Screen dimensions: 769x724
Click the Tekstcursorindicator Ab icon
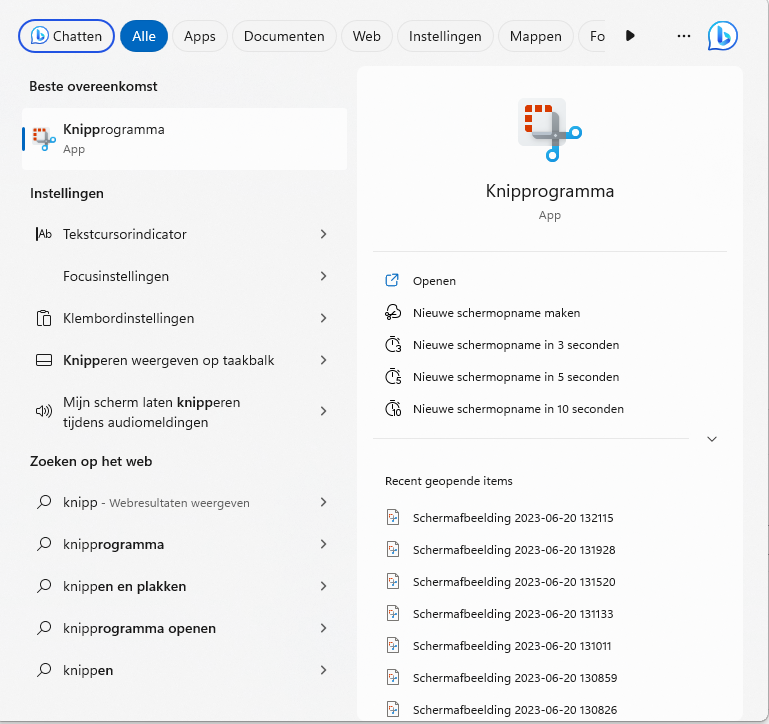(44, 234)
